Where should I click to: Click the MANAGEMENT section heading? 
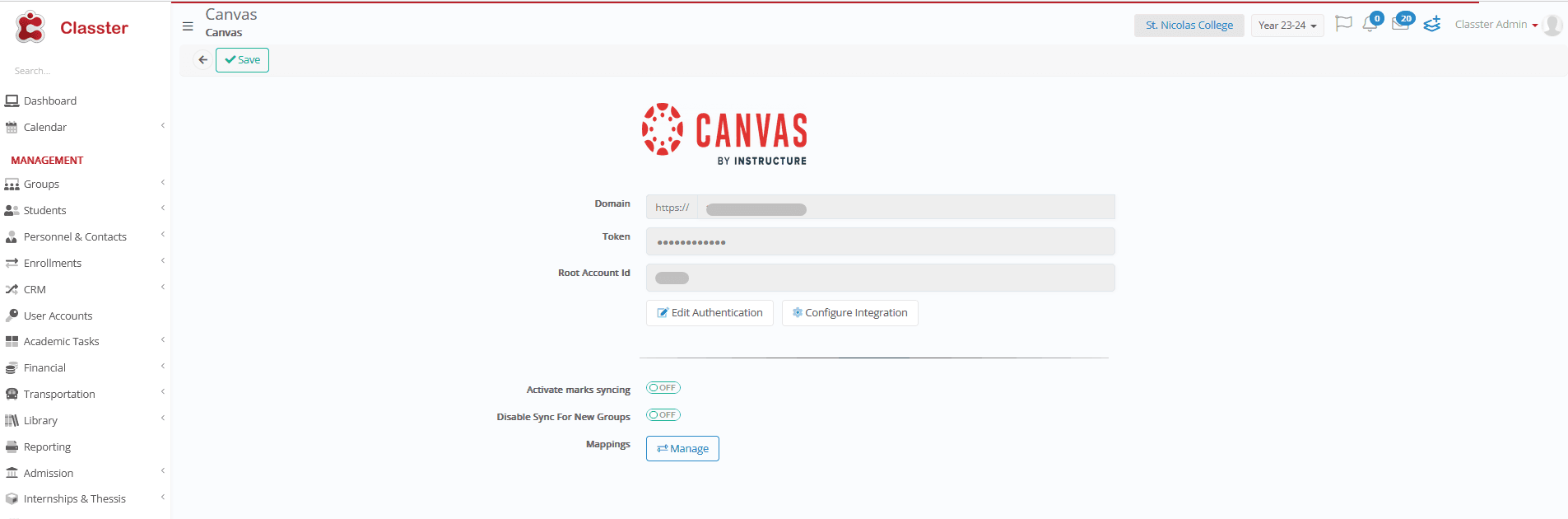pyautogui.click(x=47, y=161)
